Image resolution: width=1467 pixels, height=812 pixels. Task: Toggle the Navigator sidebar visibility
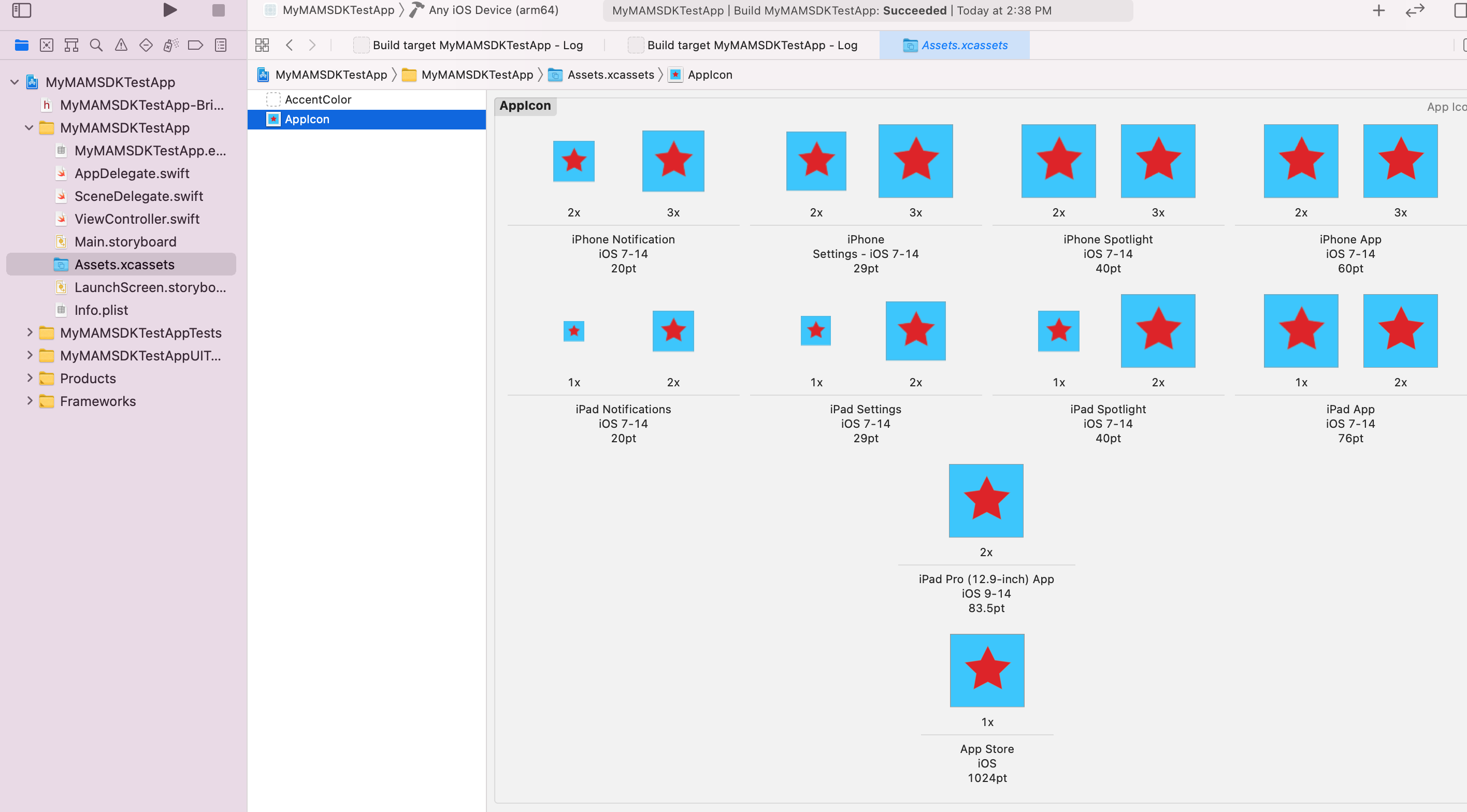(x=22, y=10)
